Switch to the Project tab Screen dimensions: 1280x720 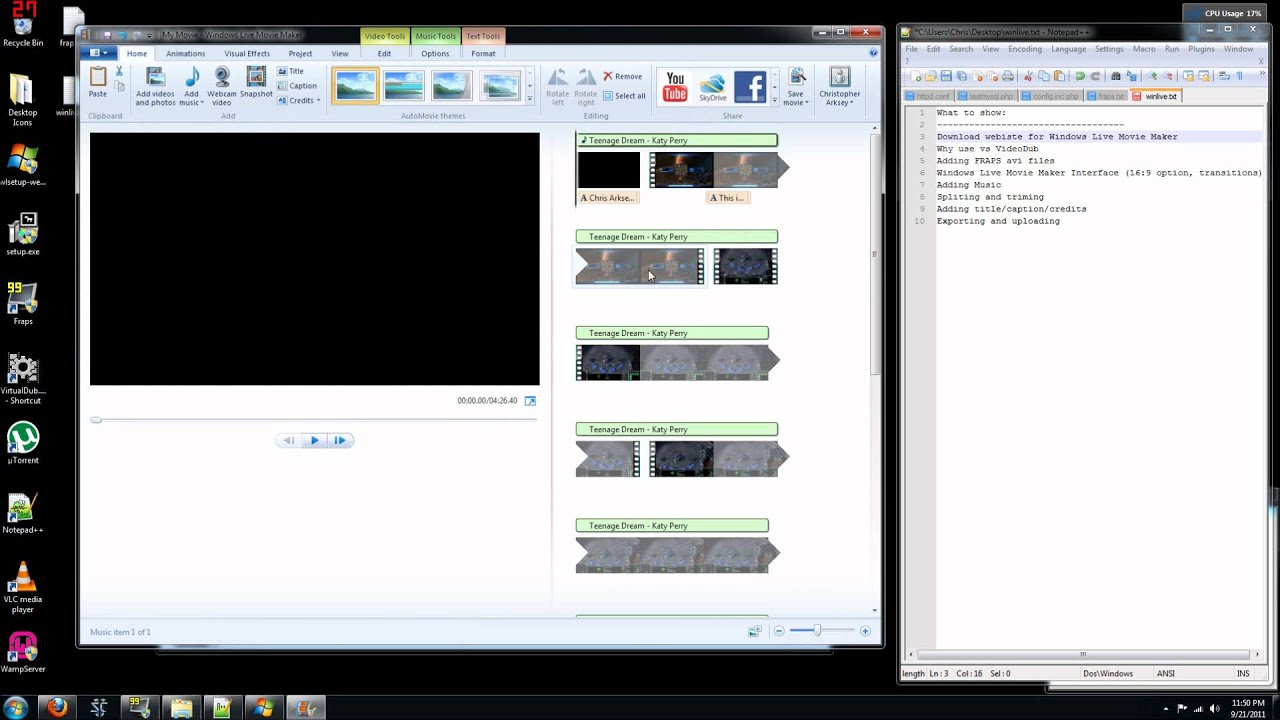(300, 54)
